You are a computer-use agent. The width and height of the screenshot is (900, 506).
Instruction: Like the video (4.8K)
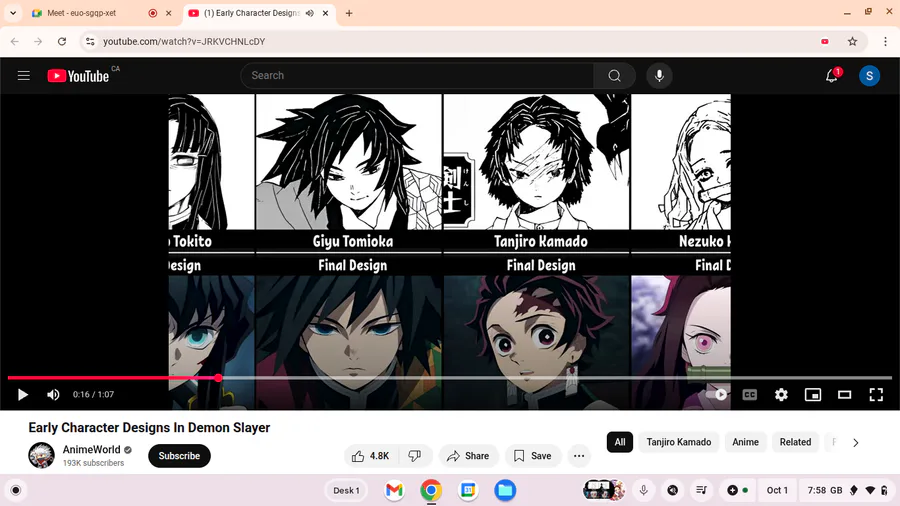coord(370,456)
